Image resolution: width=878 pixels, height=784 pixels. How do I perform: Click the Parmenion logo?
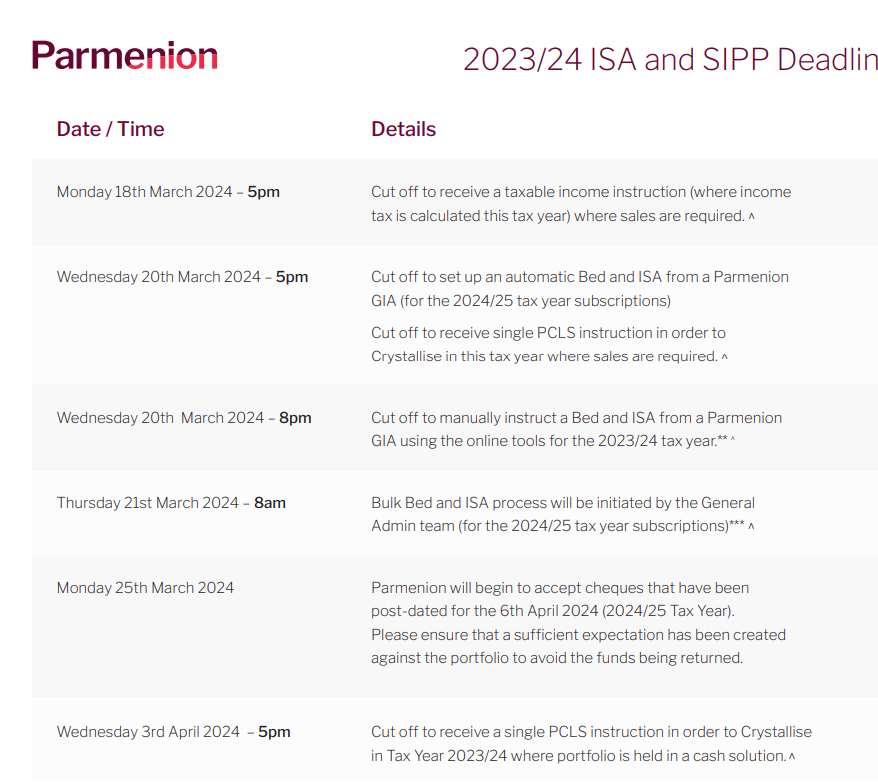pos(124,55)
